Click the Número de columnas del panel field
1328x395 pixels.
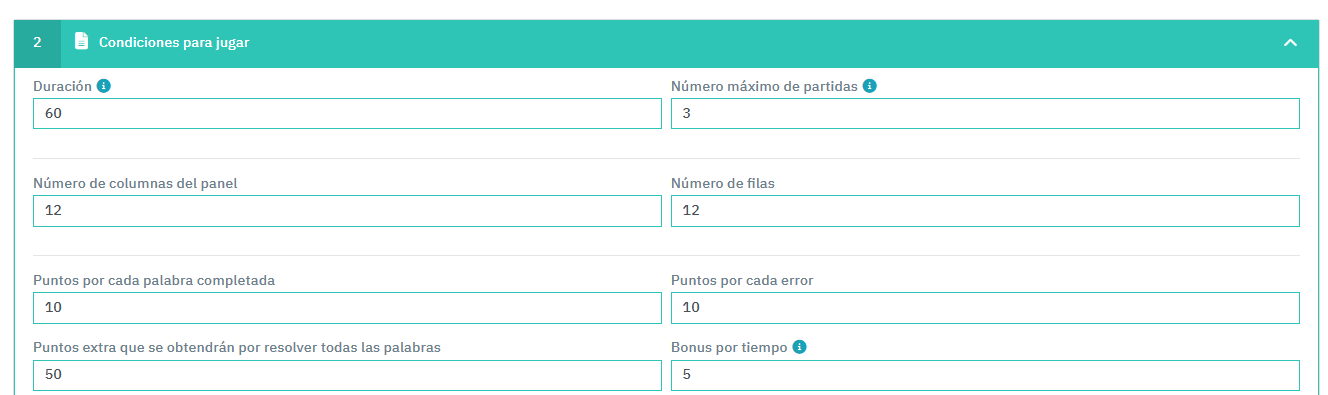pos(347,210)
